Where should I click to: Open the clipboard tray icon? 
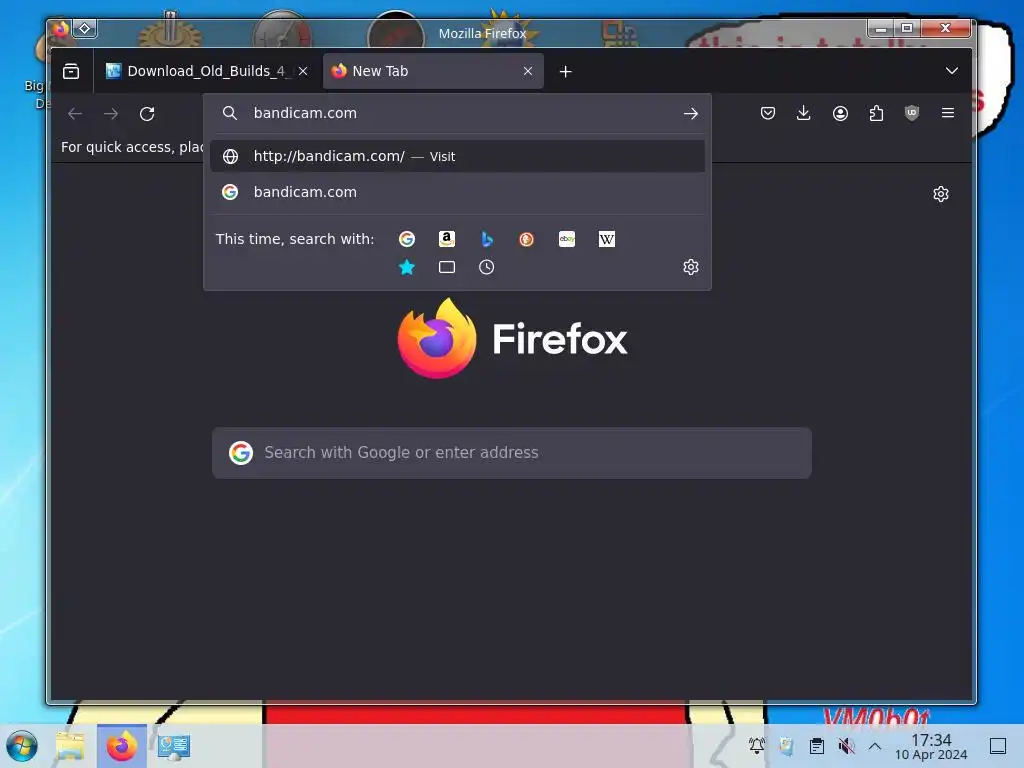pos(816,746)
